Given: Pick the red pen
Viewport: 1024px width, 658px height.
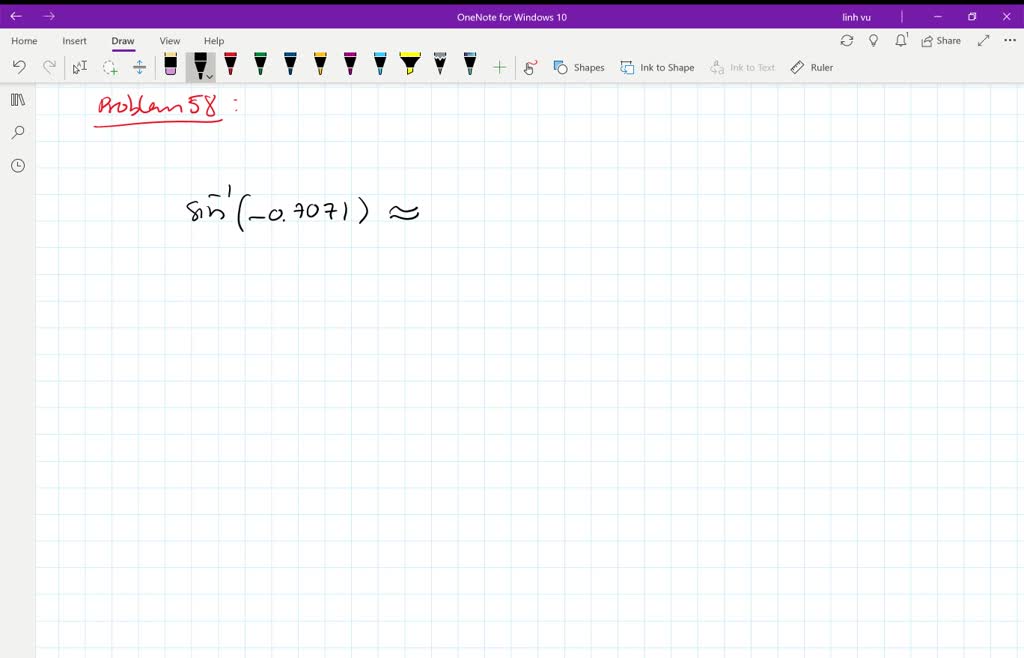Looking at the screenshot, I should point(230,66).
